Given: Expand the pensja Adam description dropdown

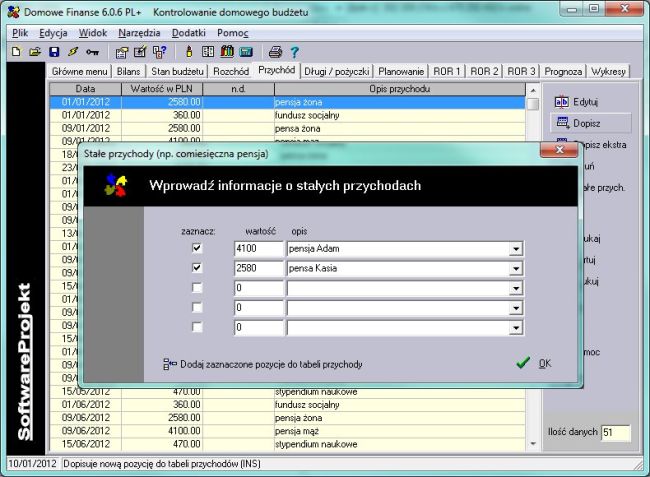Looking at the screenshot, I should 516,248.
